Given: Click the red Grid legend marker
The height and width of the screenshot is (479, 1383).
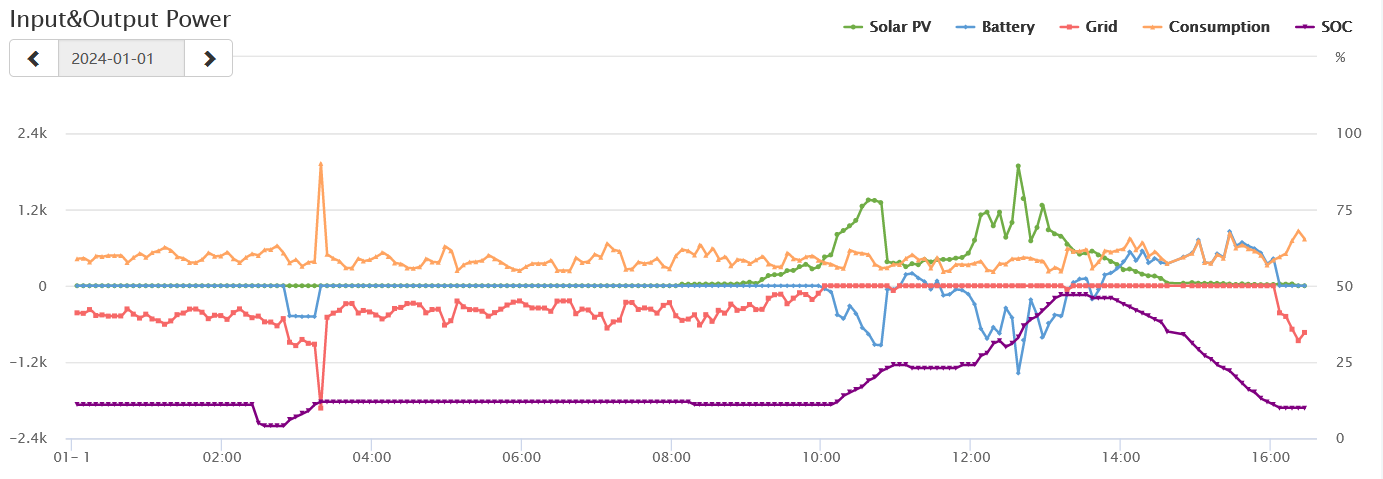Looking at the screenshot, I should tap(1068, 27).
